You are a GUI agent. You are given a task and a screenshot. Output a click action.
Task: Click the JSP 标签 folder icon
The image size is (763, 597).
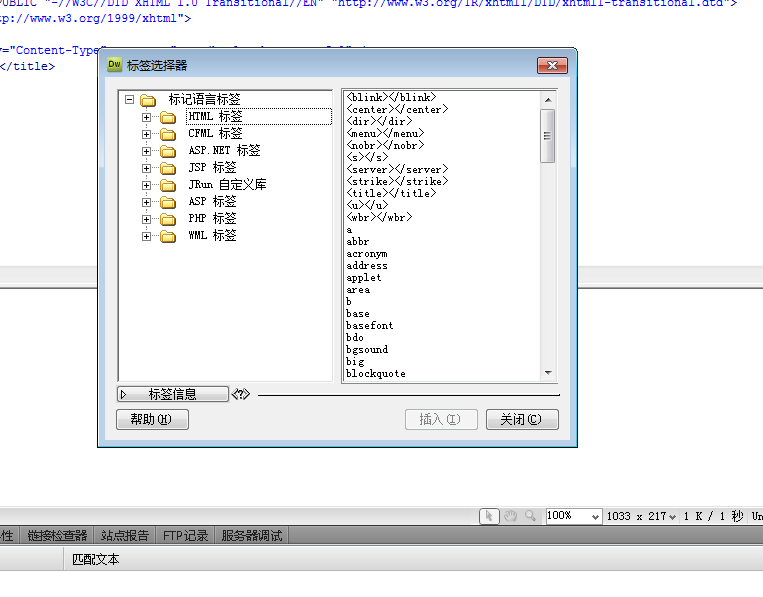[x=168, y=168]
